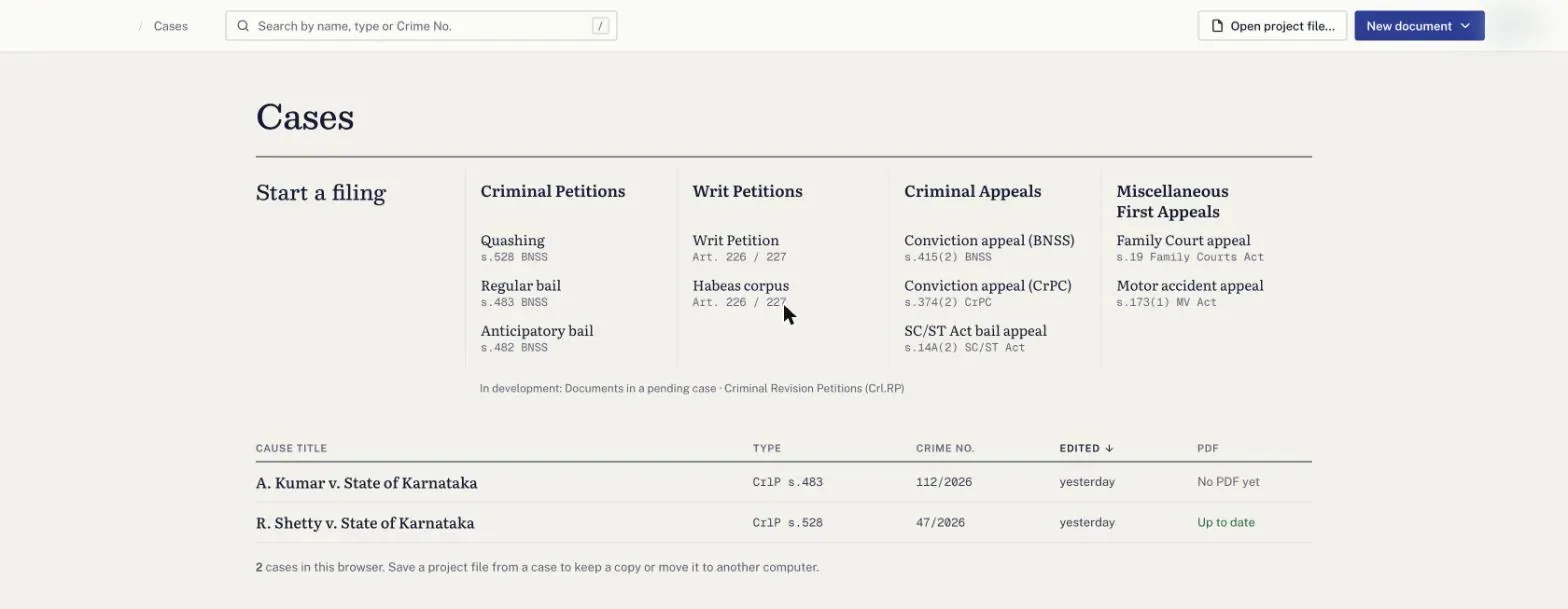
Task: Click yesterday in the R. Shetty row
Action: [1087, 522]
